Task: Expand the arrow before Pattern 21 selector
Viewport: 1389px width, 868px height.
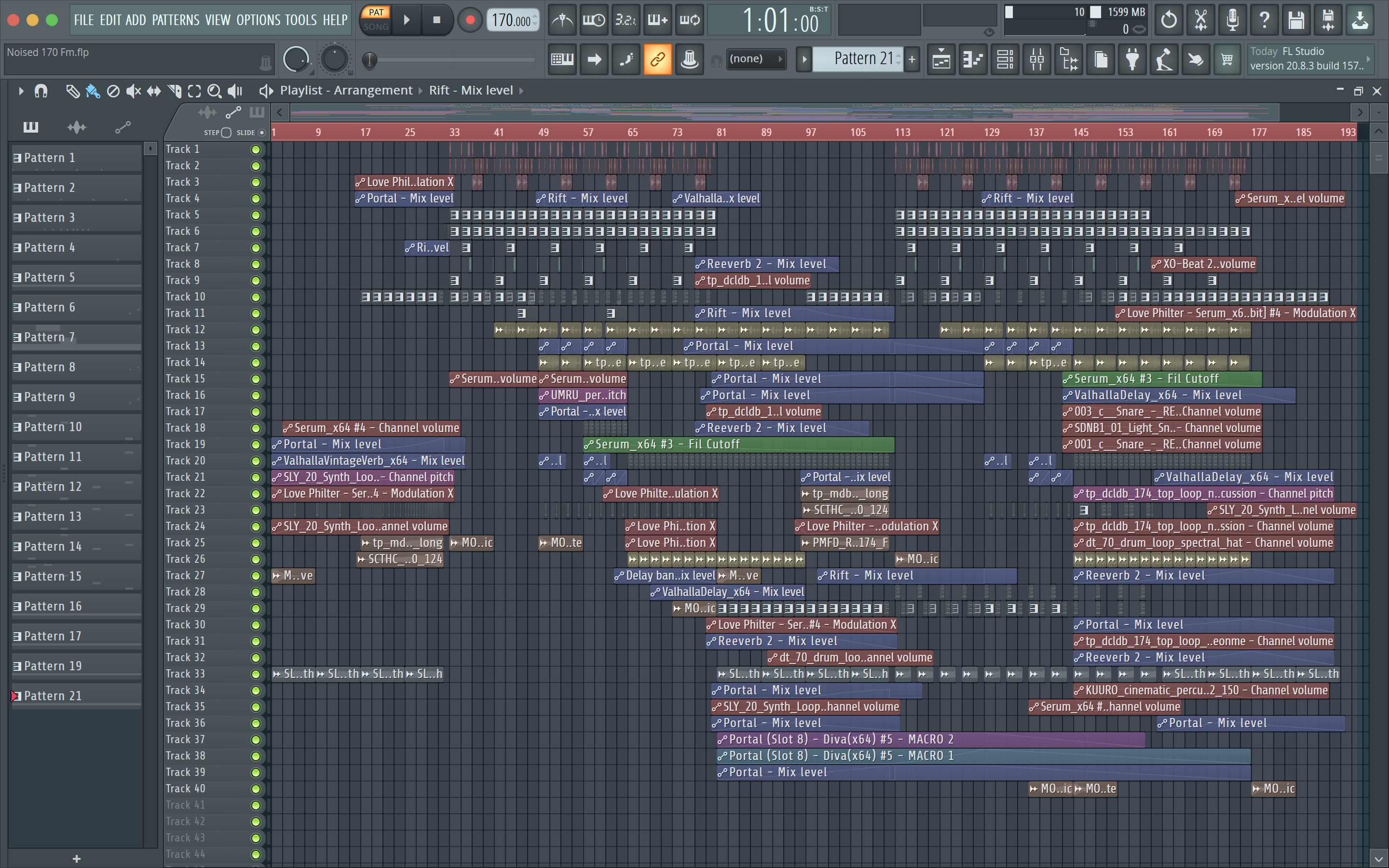Action: (804, 59)
